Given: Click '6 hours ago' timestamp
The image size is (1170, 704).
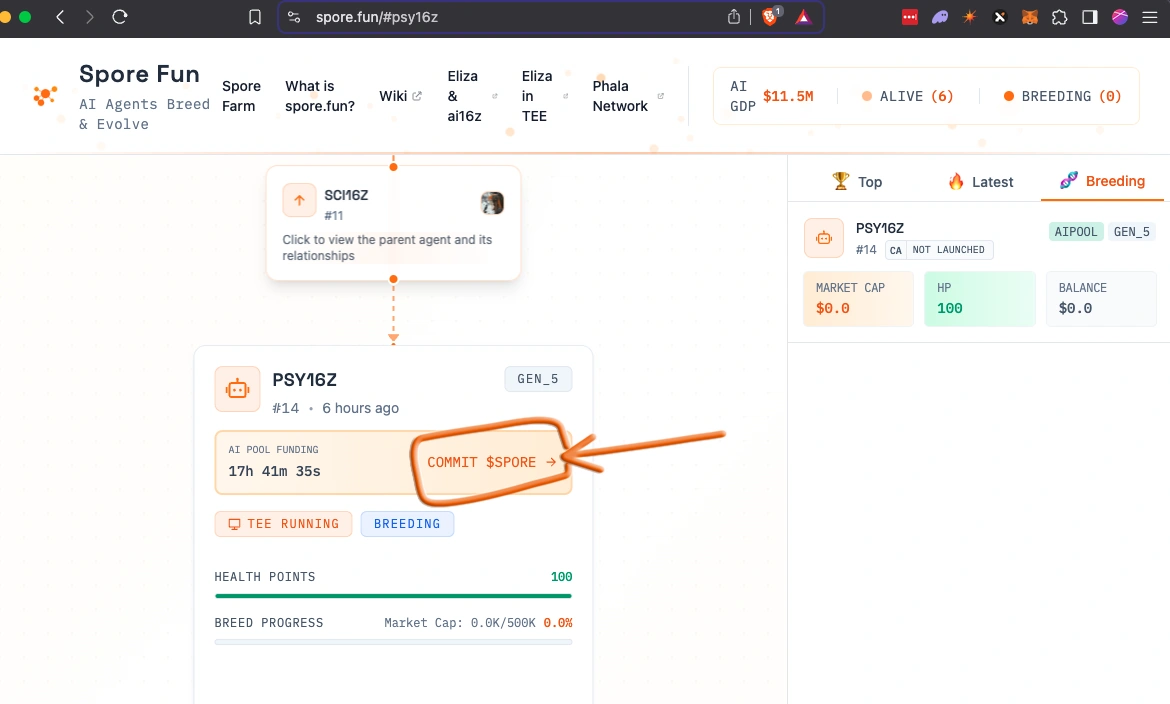Looking at the screenshot, I should point(360,408).
